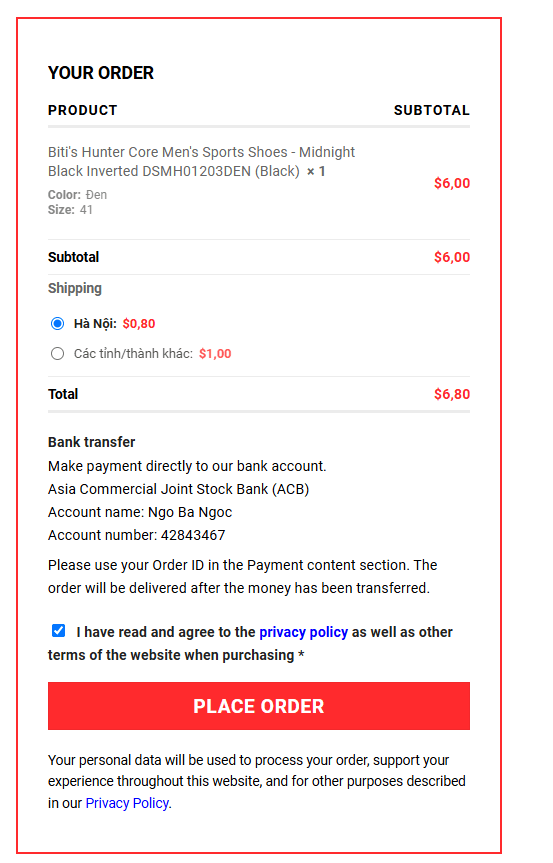Click the Account name Ngo Ba Ngoc line
The width and height of the screenshot is (553, 863).
140,512
